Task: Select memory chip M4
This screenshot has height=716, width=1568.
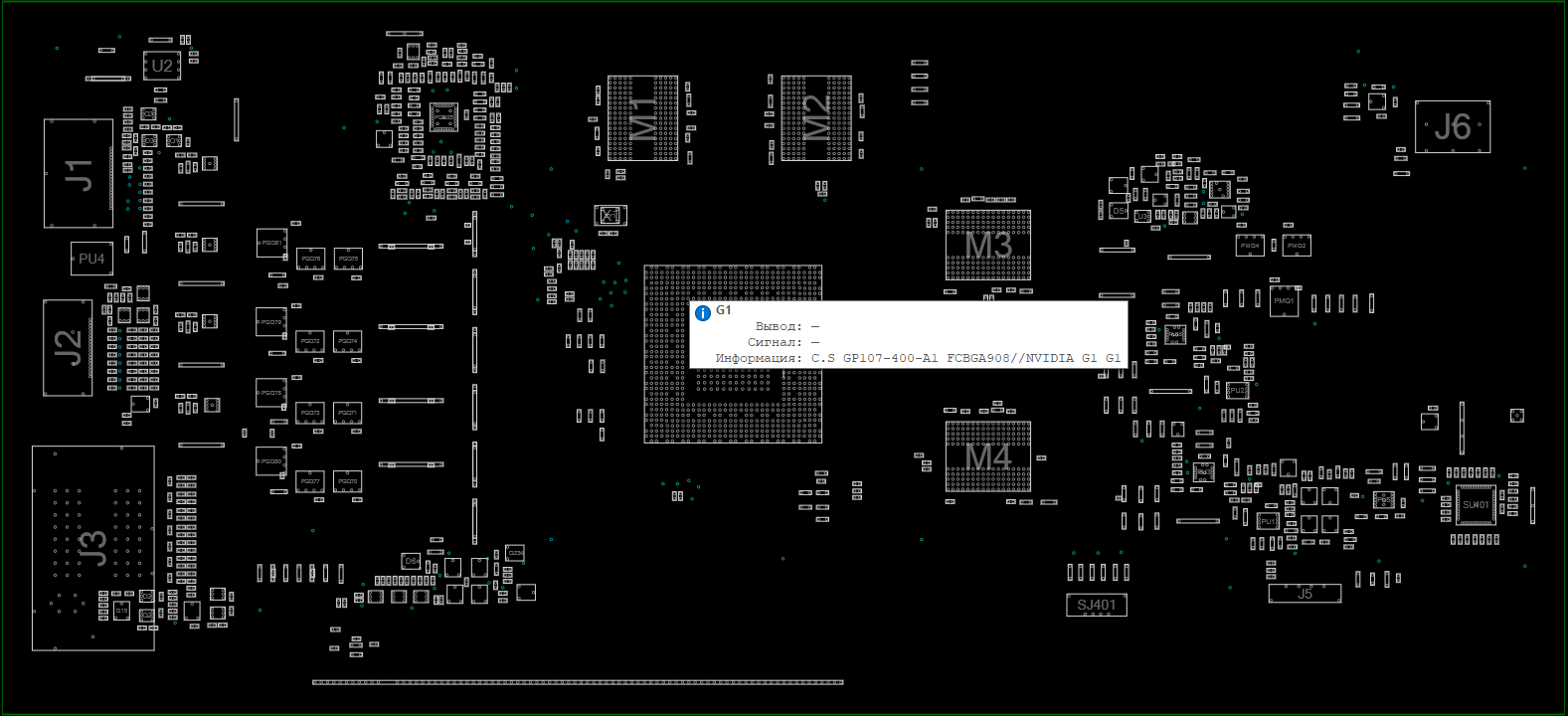Action: (987, 456)
